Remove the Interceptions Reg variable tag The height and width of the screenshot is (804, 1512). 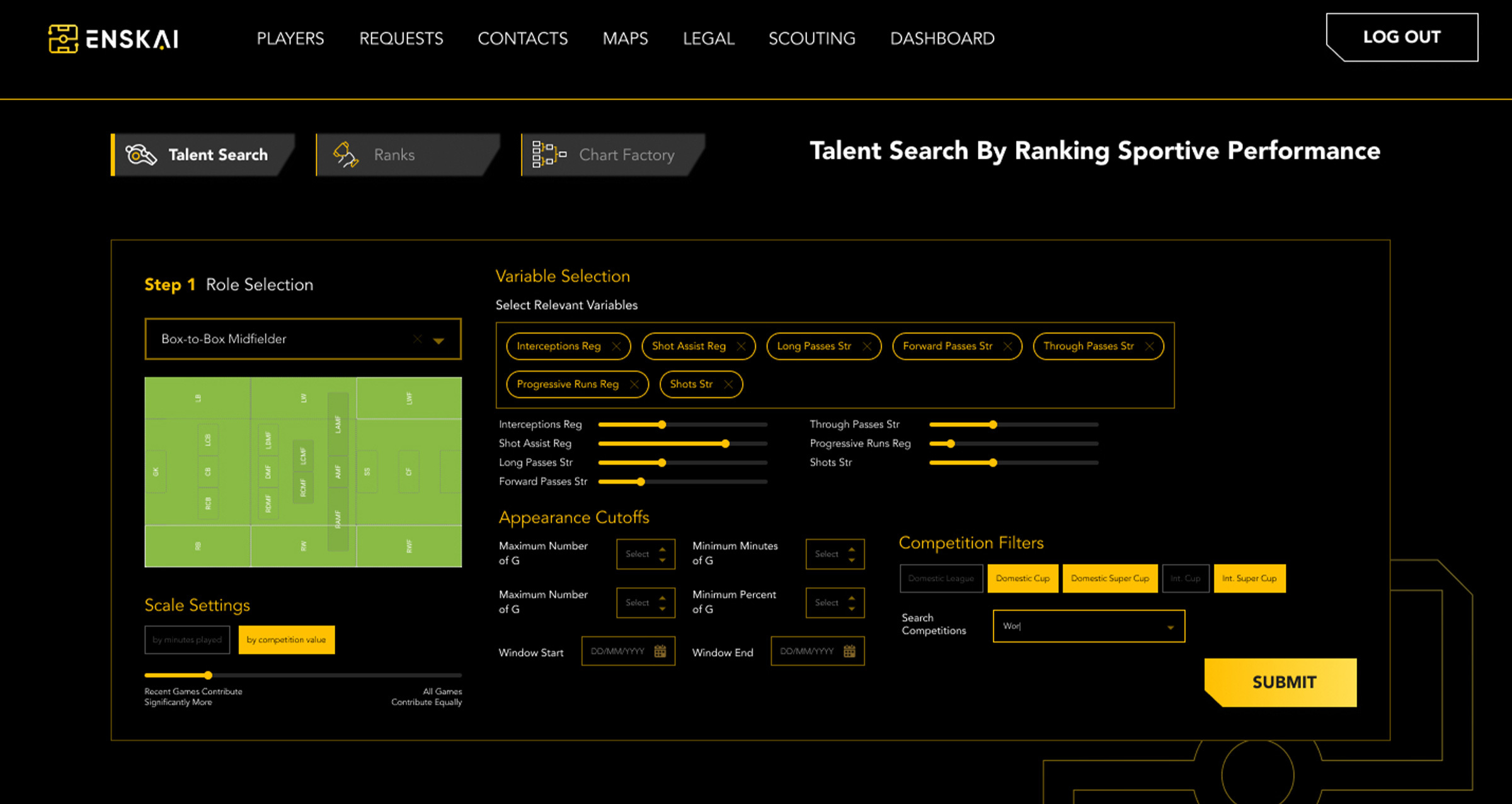[616, 347]
